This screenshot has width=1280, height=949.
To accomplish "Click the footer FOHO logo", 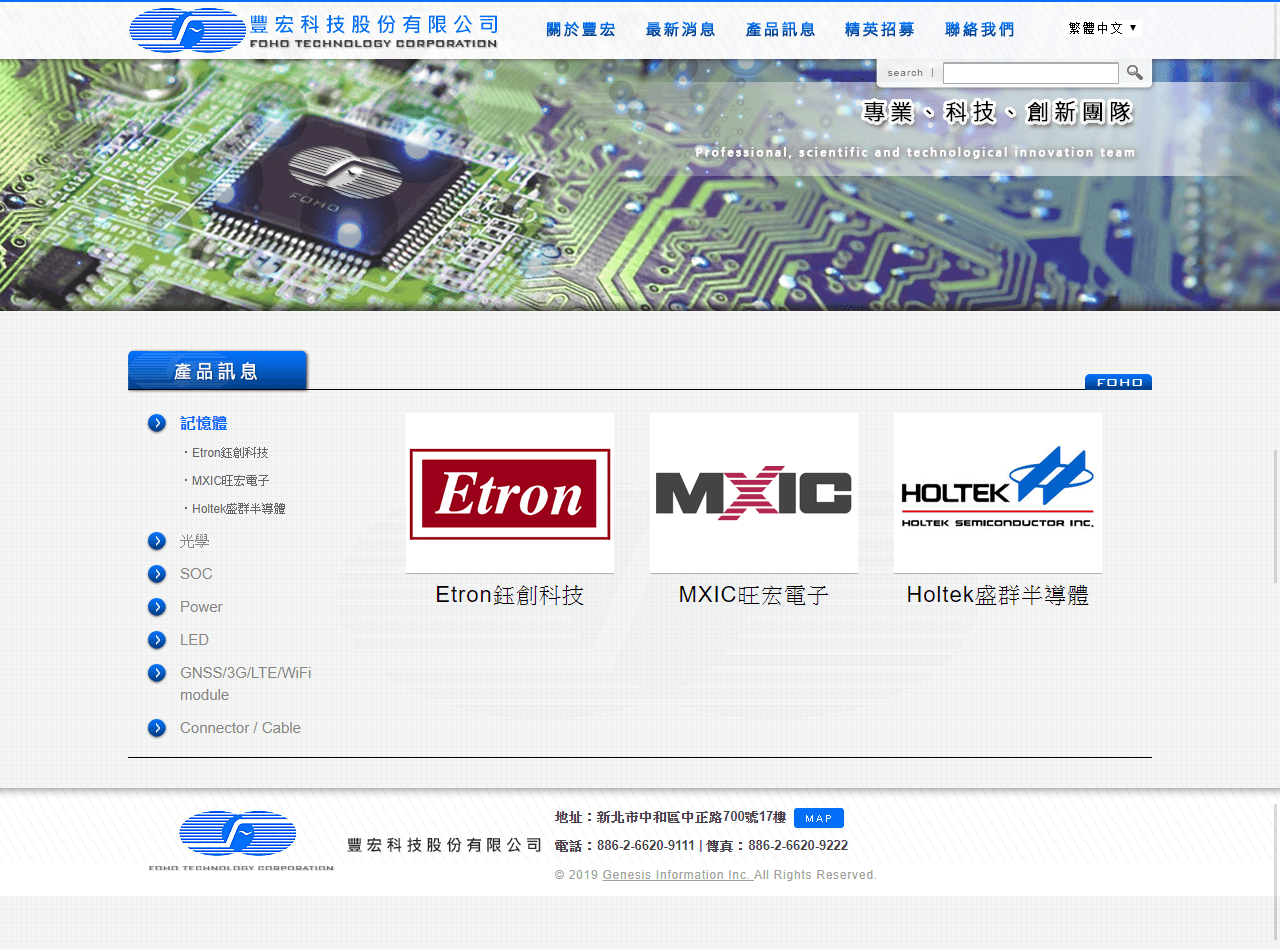I will pyautogui.click(x=241, y=840).
